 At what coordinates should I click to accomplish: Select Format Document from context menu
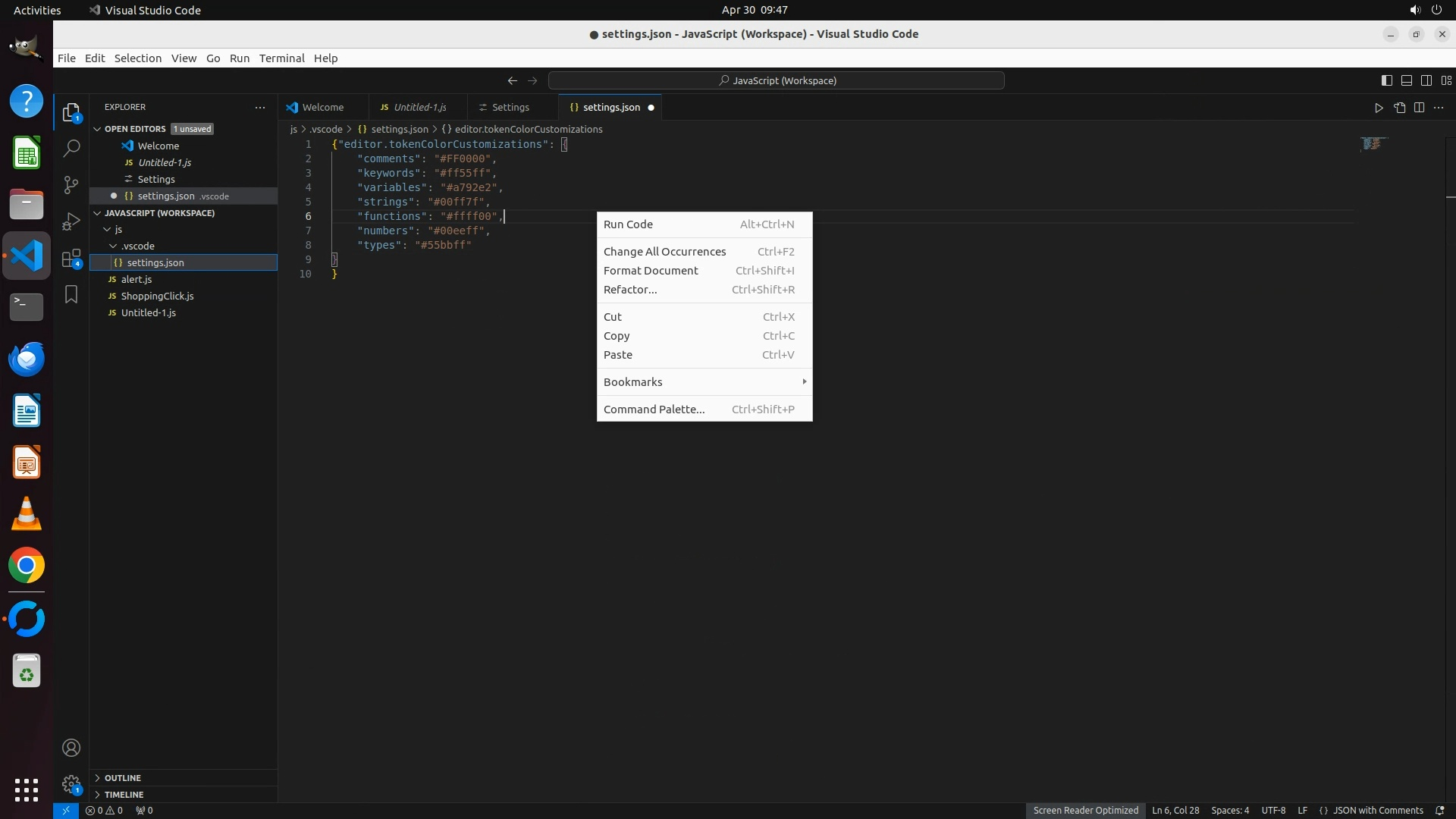651,271
